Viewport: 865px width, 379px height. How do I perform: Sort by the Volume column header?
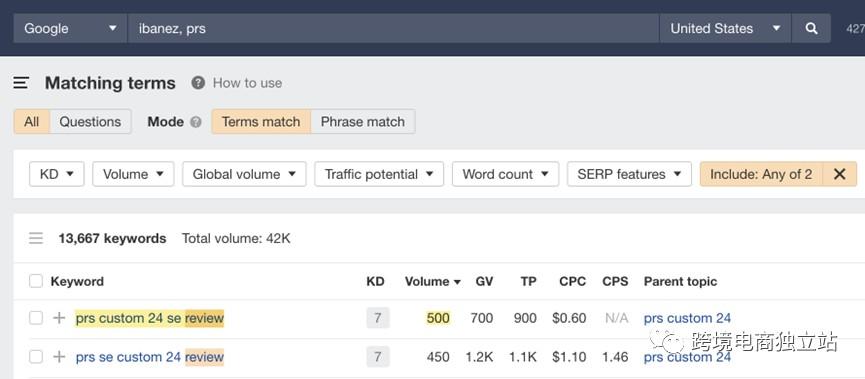tap(432, 281)
